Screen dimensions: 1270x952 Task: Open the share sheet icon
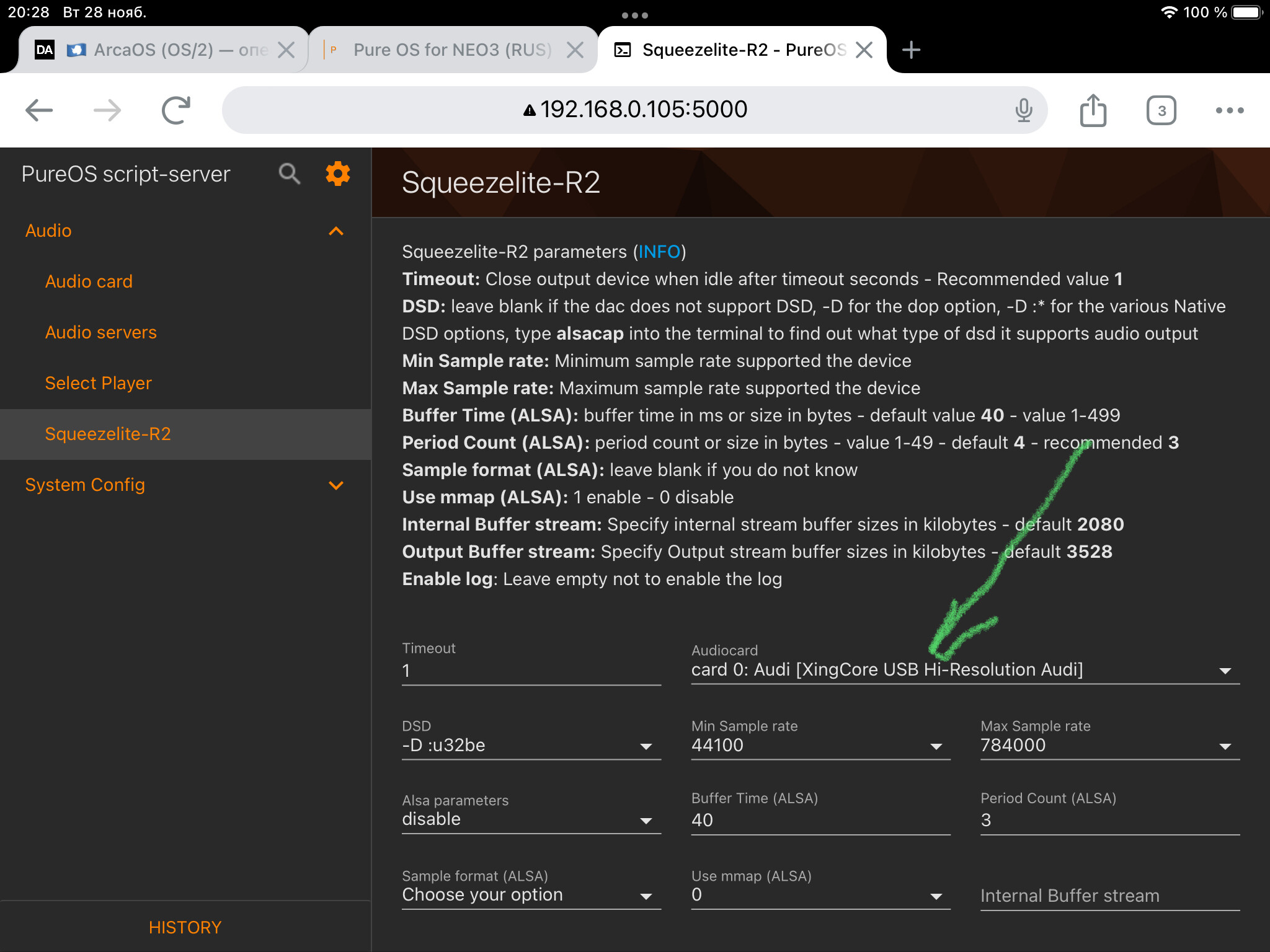1093,110
